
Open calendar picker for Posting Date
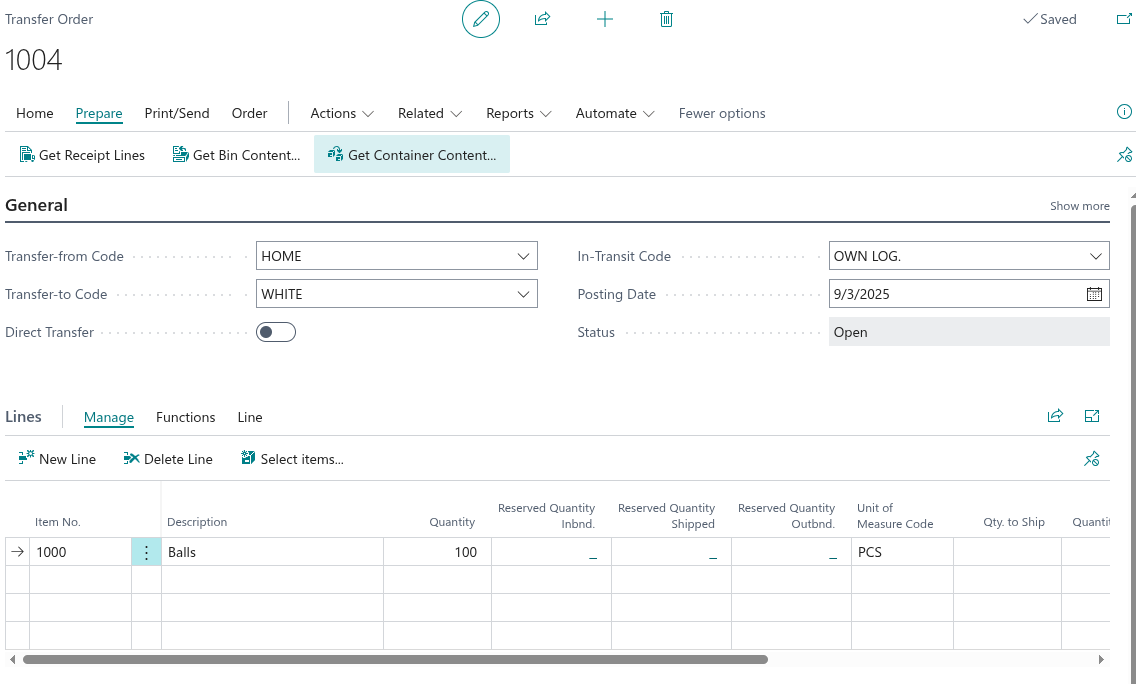coord(1094,294)
